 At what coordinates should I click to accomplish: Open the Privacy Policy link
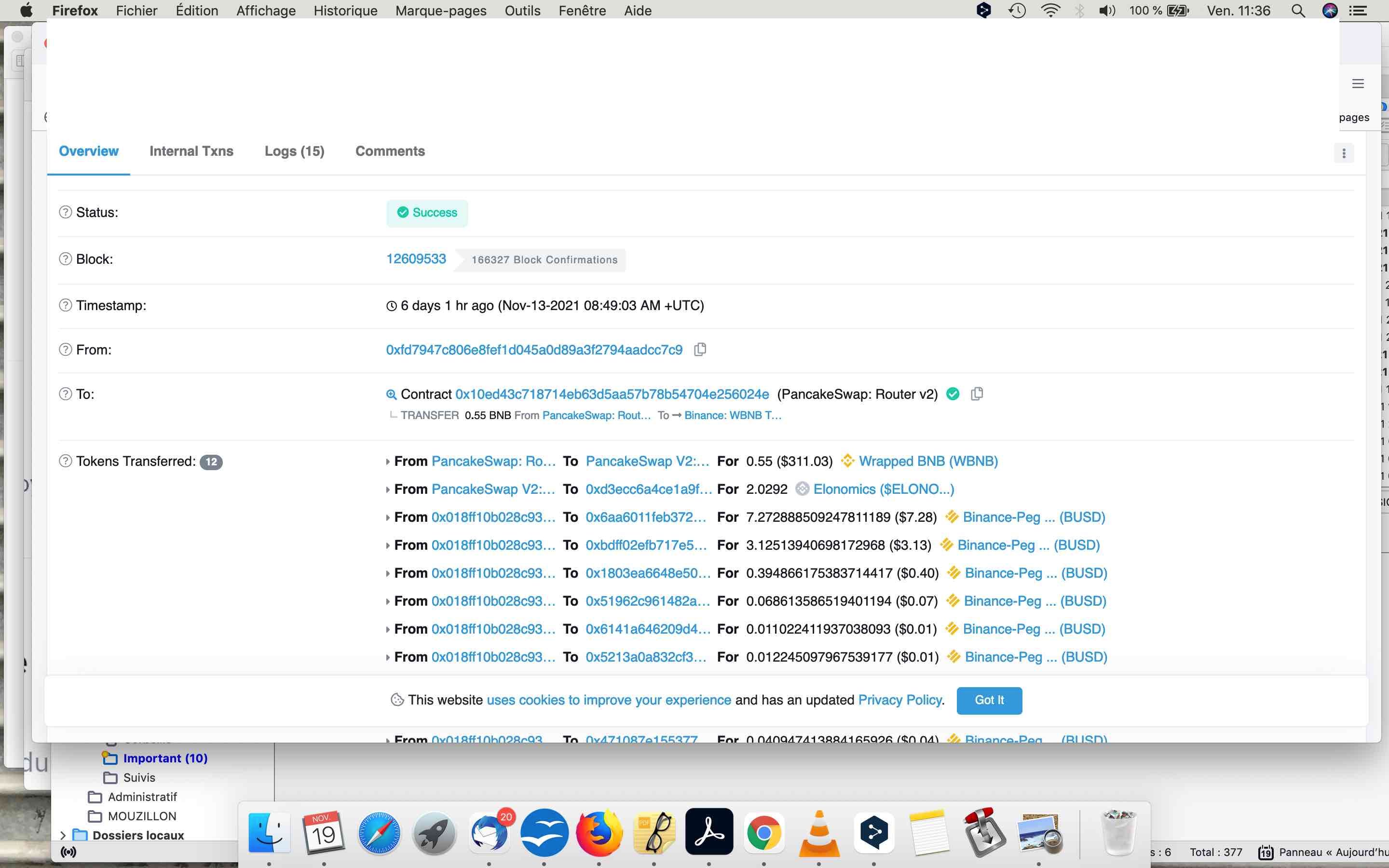[x=899, y=700]
